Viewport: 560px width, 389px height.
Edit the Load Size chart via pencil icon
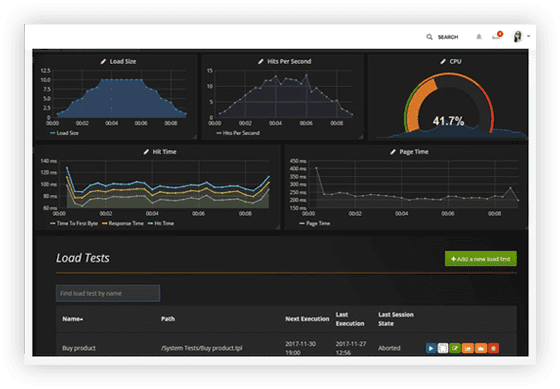tap(103, 61)
